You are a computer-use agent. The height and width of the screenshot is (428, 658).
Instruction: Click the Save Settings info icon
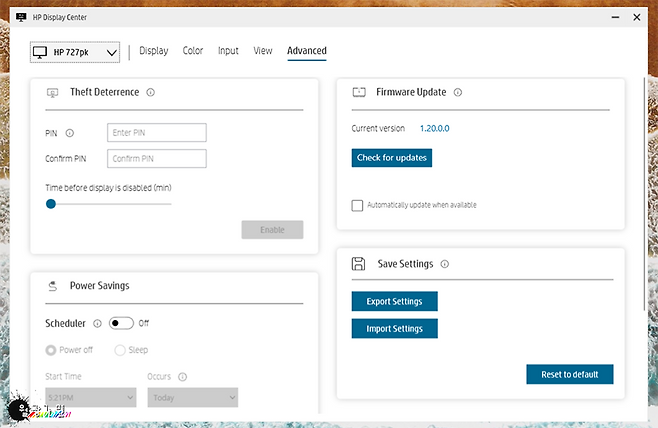(444, 264)
